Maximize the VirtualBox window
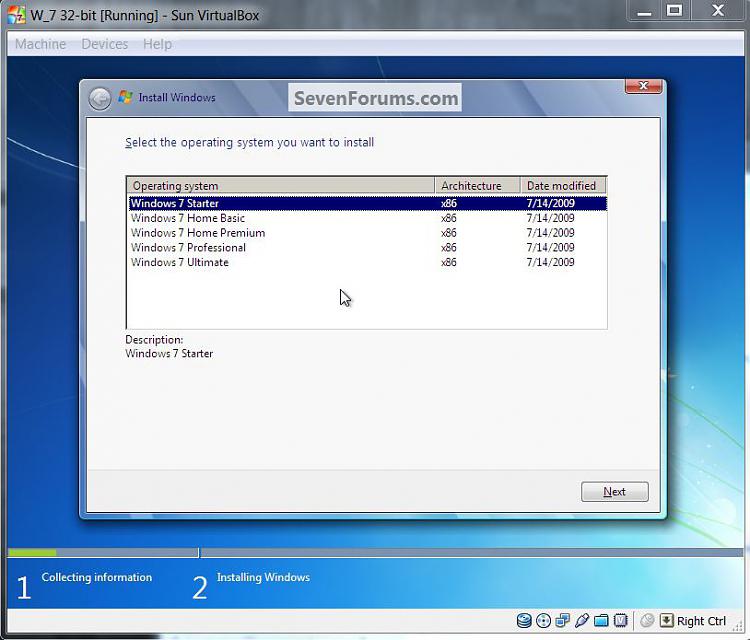This screenshot has height=640, width=750. pyautogui.click(x=674, y=11)
